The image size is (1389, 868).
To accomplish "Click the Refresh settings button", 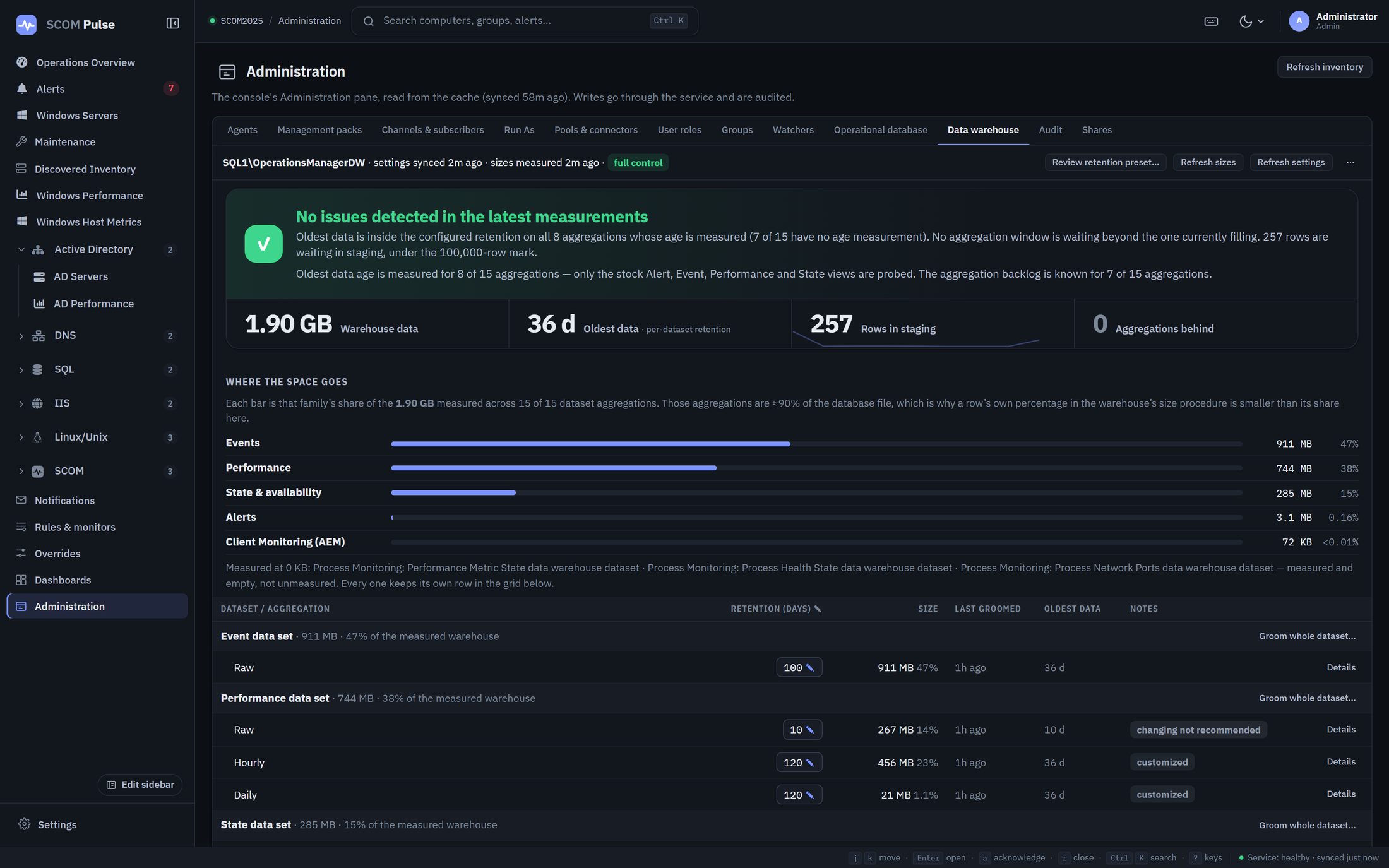I will [1291, 162].
